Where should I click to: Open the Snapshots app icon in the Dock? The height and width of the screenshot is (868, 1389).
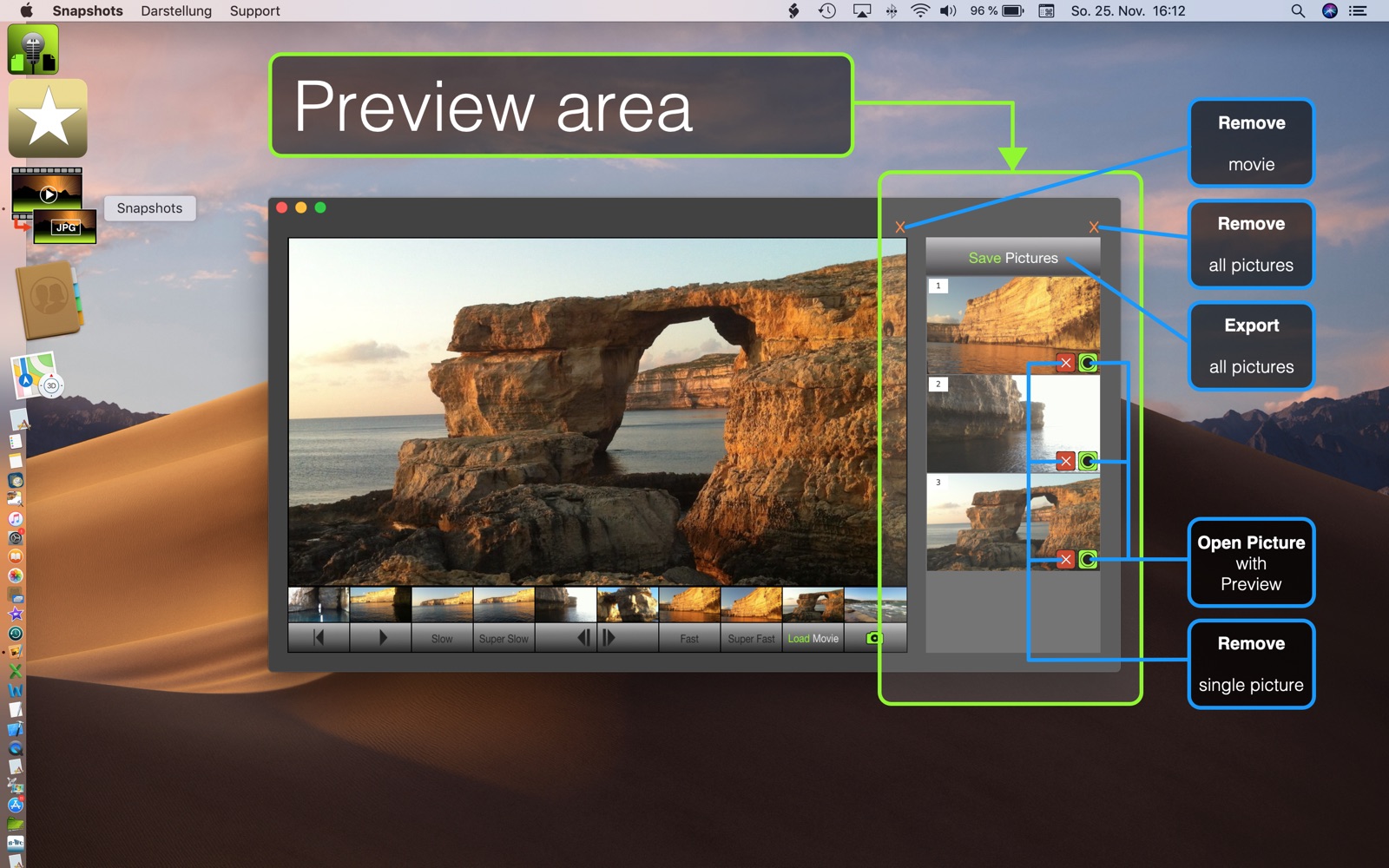[x=52, y=206]
